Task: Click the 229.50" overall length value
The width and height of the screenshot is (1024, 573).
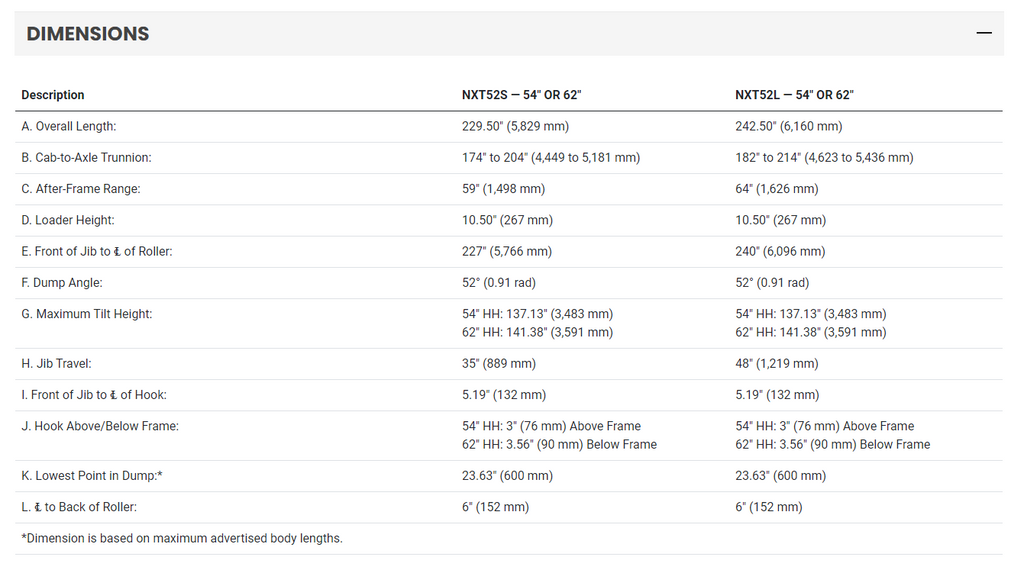Action: coord(515,126)
